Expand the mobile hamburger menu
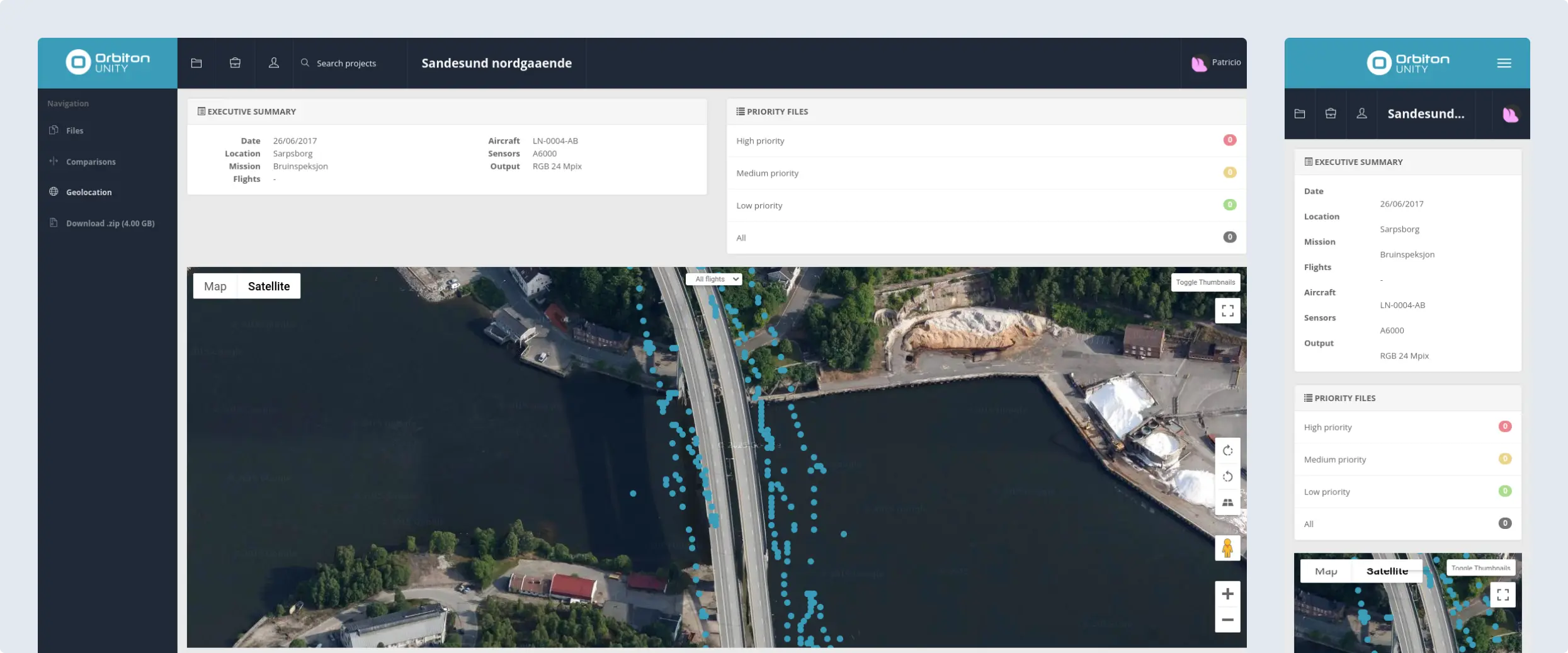This screenshot has height=653, width=1568. point(1504,63)
